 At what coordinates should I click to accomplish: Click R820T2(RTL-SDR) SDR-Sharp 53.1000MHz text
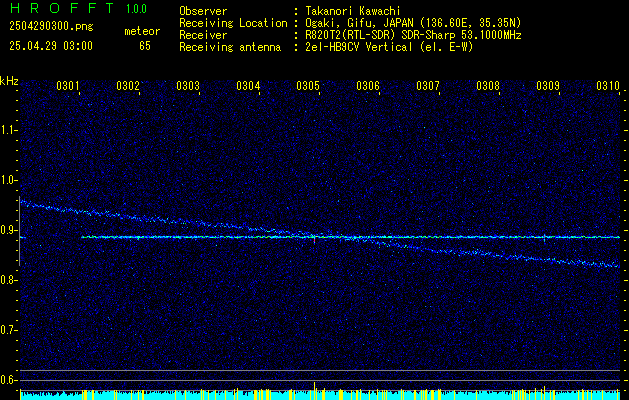(x=413, y=35)
